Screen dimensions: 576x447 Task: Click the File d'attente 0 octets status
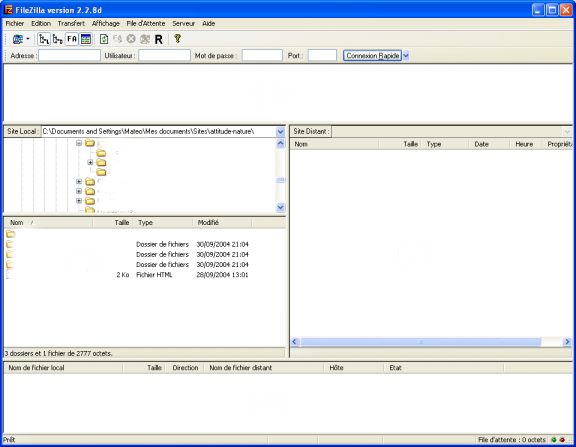pos(512,440)
